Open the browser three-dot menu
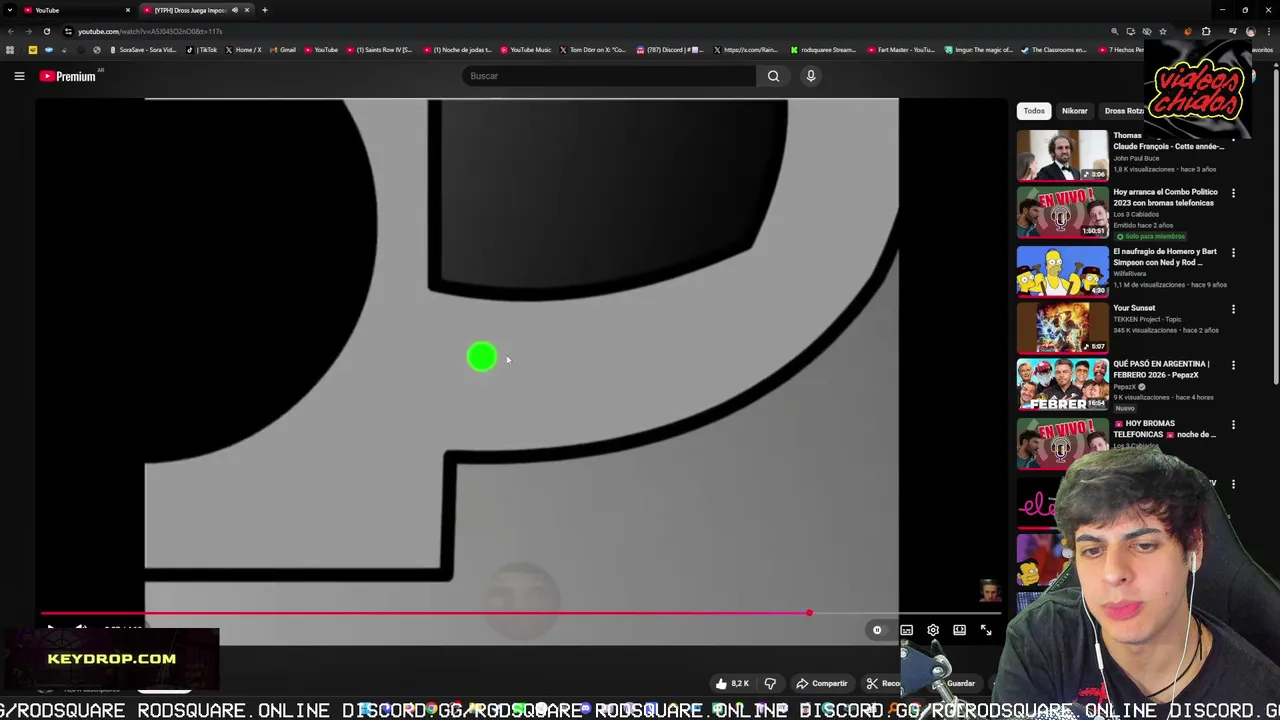 (1269, 32)
